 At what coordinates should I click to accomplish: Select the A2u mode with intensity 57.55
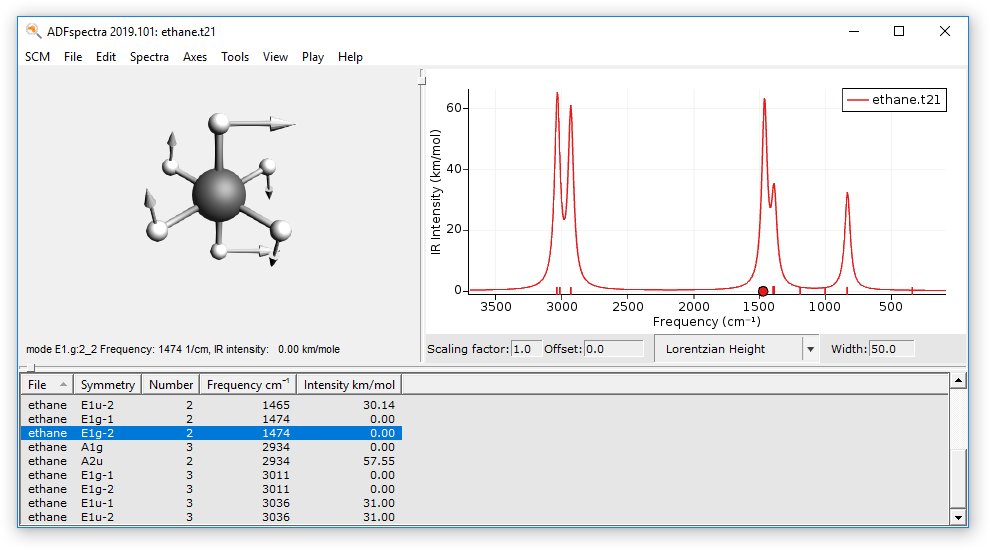212,461
